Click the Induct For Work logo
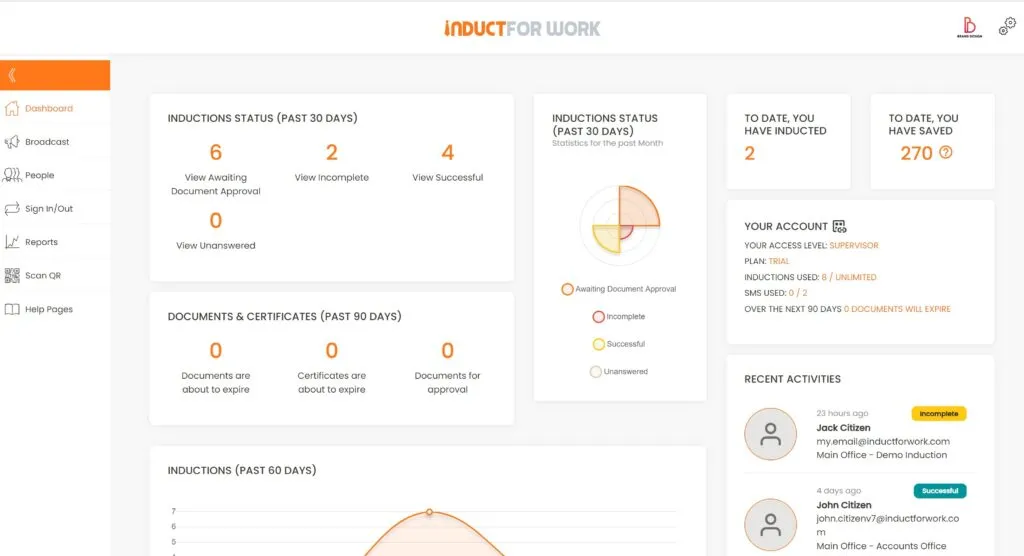1024x556 pixels. point(522,29)
